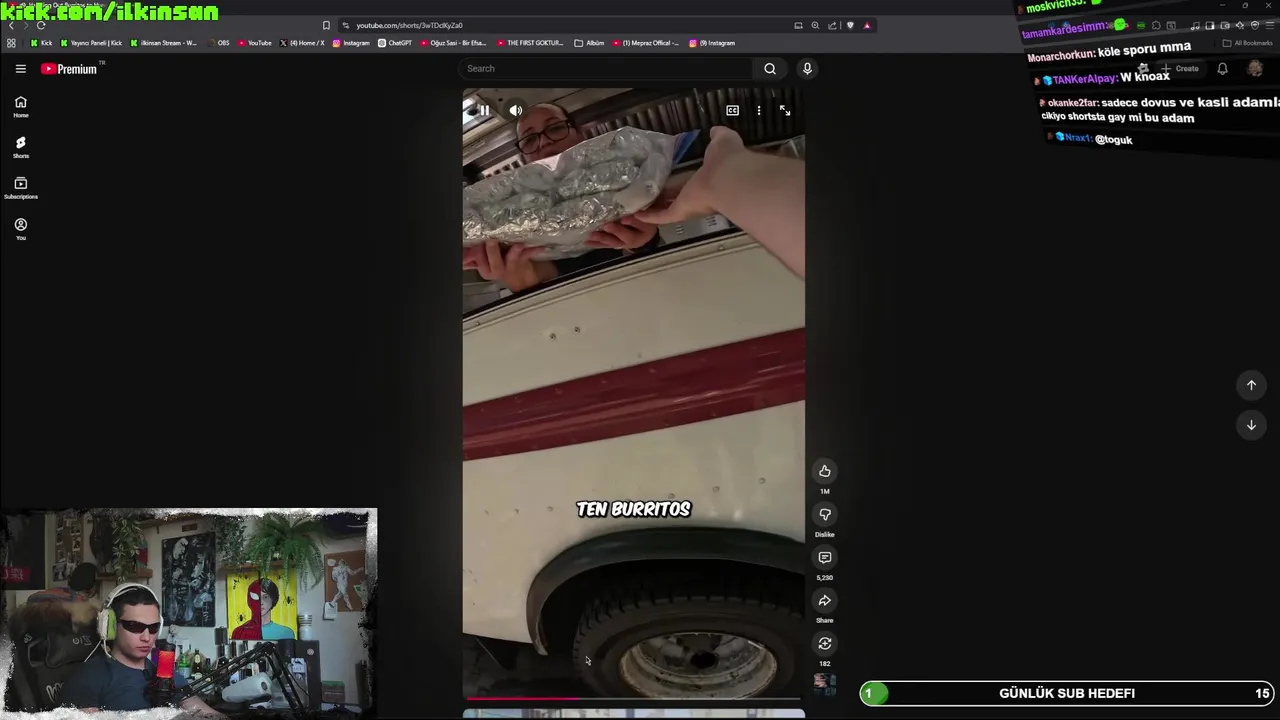1280x720 pixels.
Task: Go to previous Short with up arrow
Action: [x=1251, y=385]
